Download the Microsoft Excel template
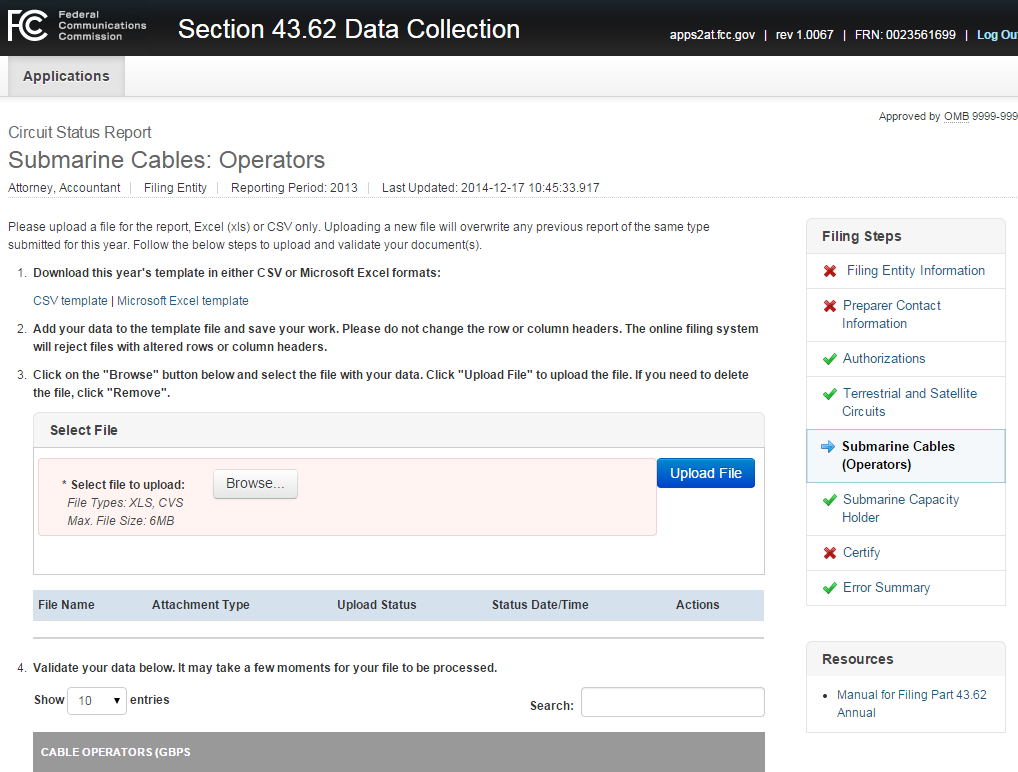This screenshot has height=772, width=1018. pos(183,301)
